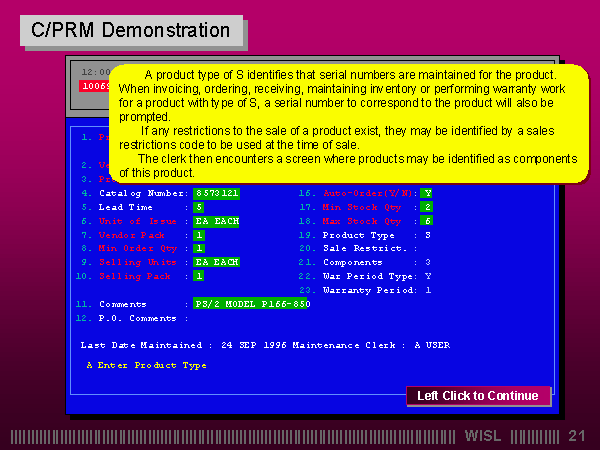The height and width of the screenshot is (450, 600).
Task: Toggle the War Period Type Y value
Action: [427, 276]
